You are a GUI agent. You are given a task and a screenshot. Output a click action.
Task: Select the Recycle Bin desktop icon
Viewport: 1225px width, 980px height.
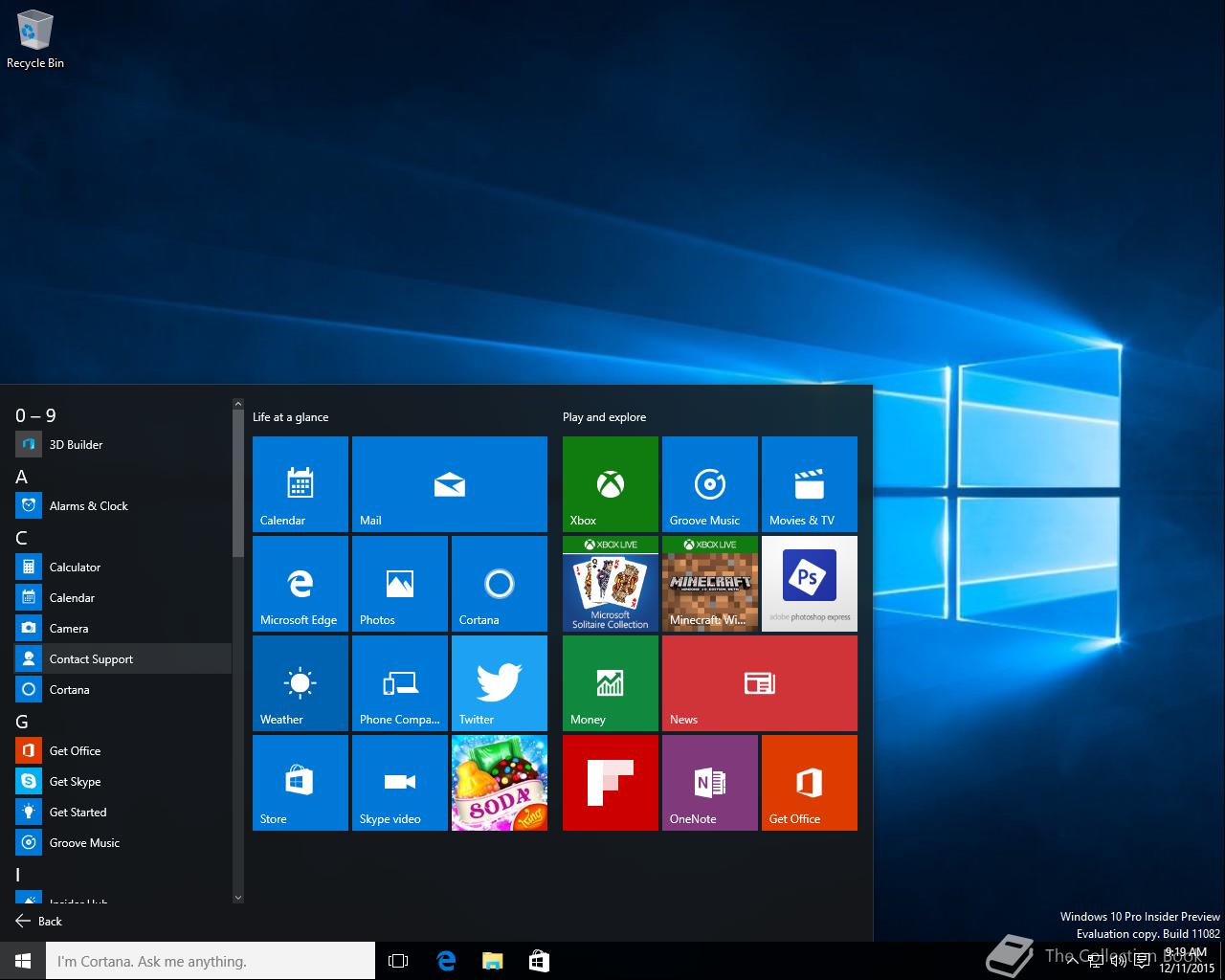pos(35,40)
